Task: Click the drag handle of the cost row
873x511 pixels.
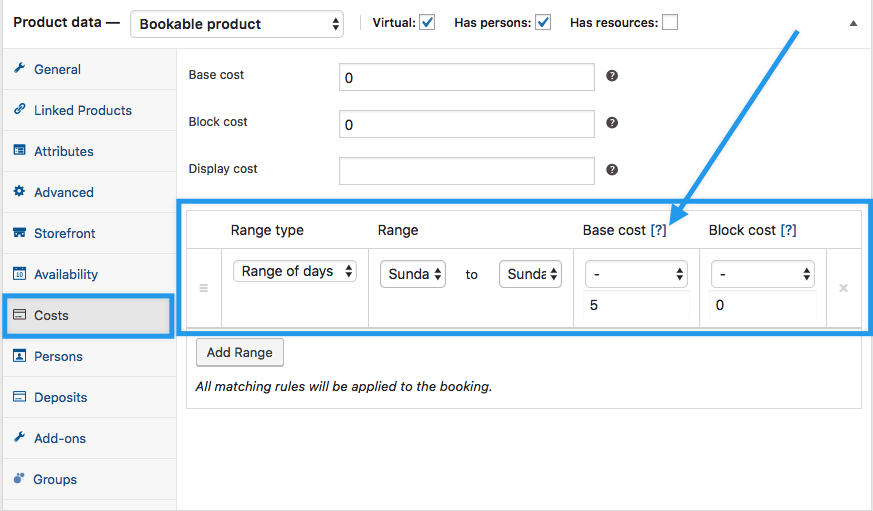Action: (x=204, y=288)
